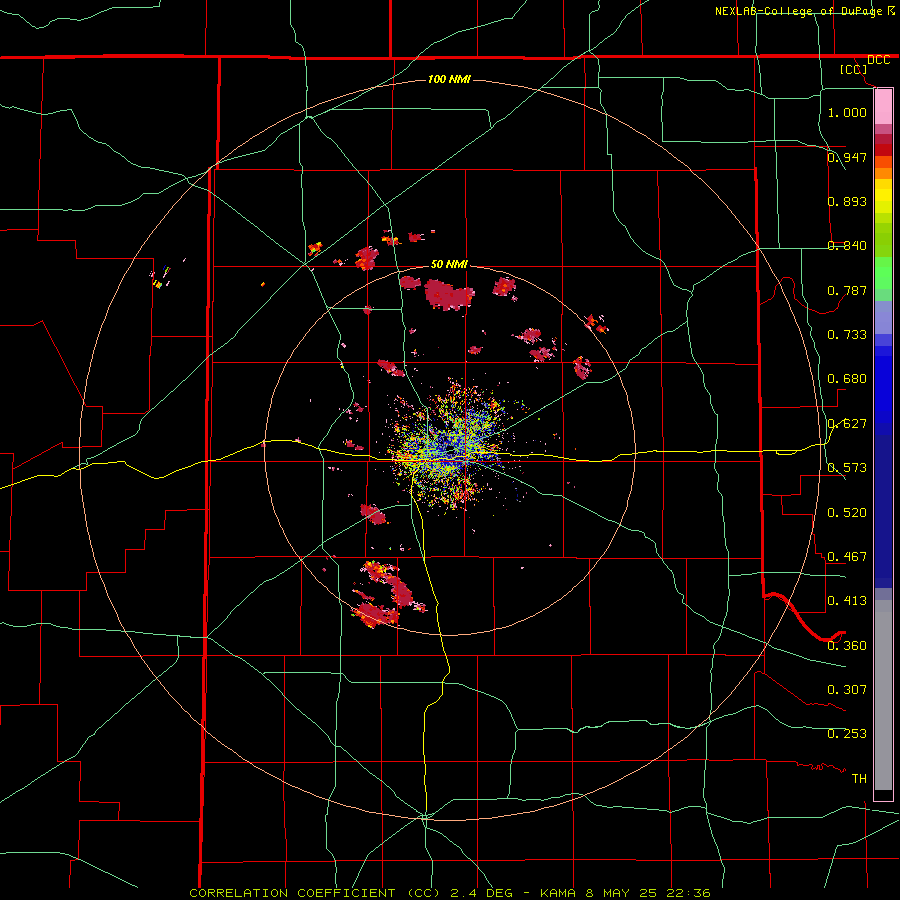Select the 0.947 legend value
This screenshot has width=900, height=900.
(847, 157)
